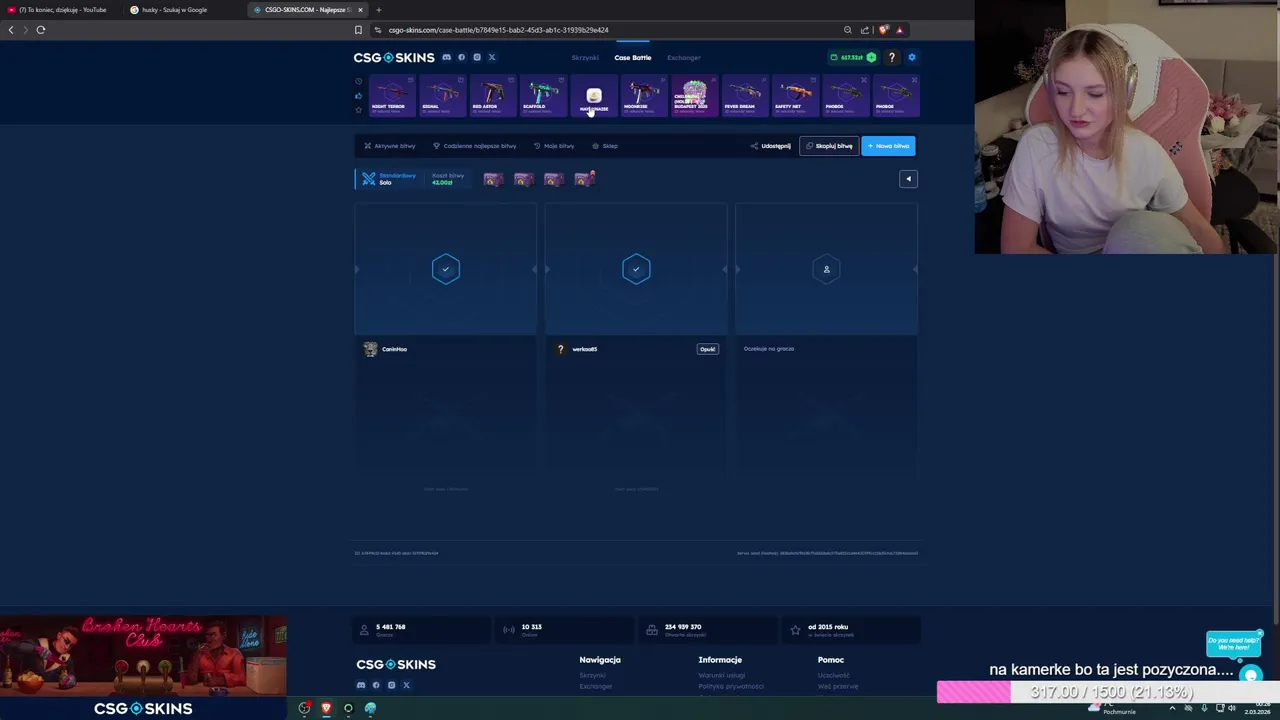Viewport: 1280px width, 720px height.
Task: Open the Brave shields icon
Action: coord(883,30)
